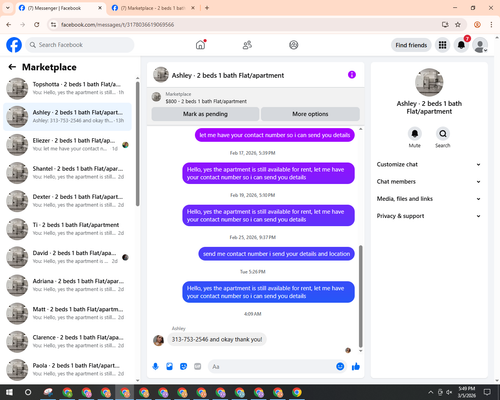
Task: Record a voice clip with microphone icon
Action: coord(155,367)
